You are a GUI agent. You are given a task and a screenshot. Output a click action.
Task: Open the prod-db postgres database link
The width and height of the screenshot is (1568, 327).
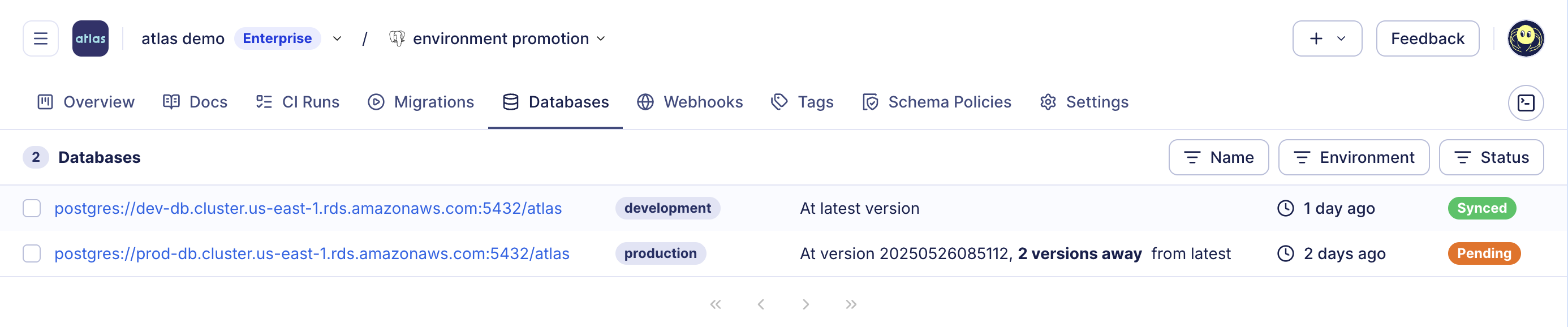[312, 253]
